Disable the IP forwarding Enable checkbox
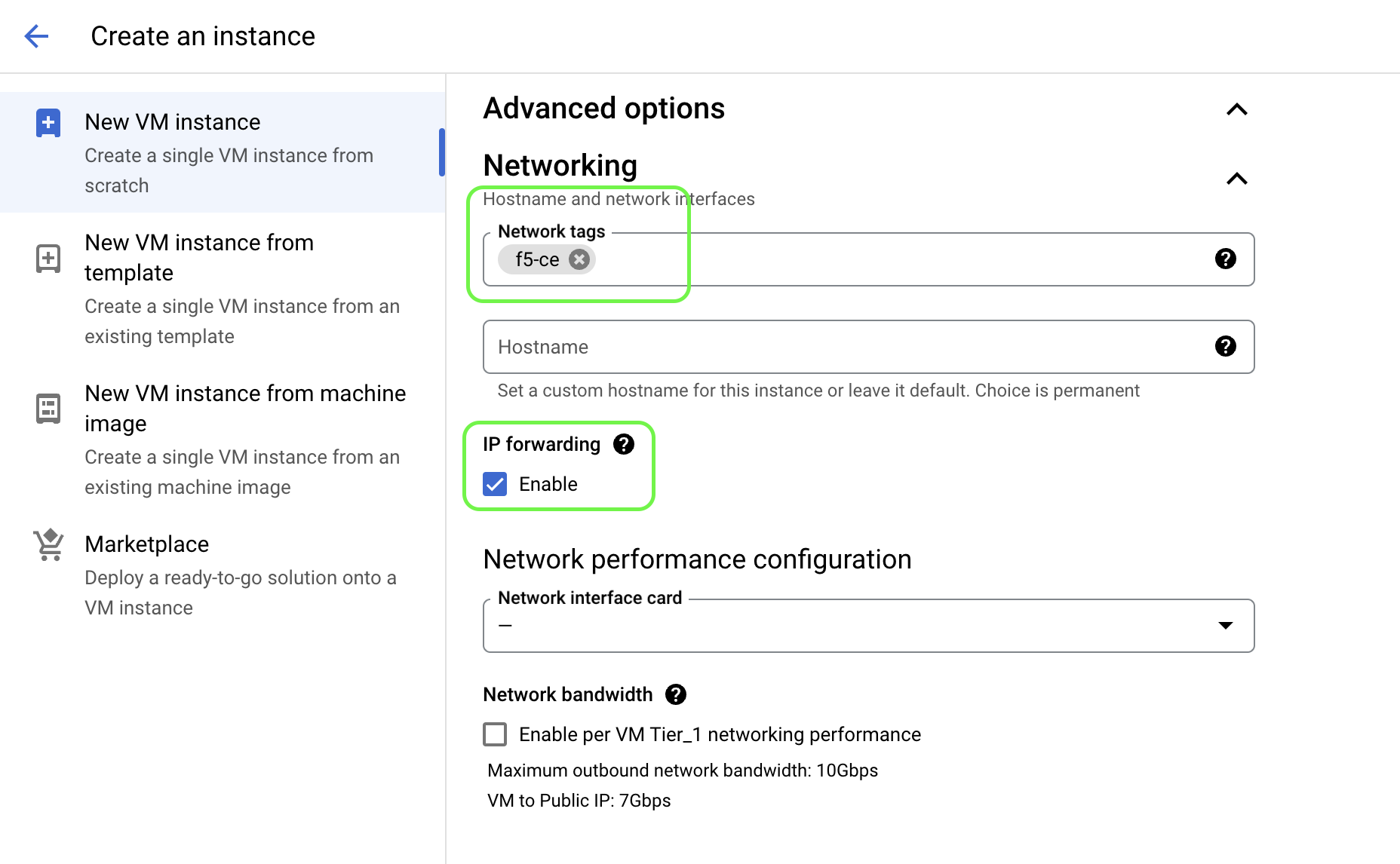This screenshot has height=864, width=1400. click(495, 484)
